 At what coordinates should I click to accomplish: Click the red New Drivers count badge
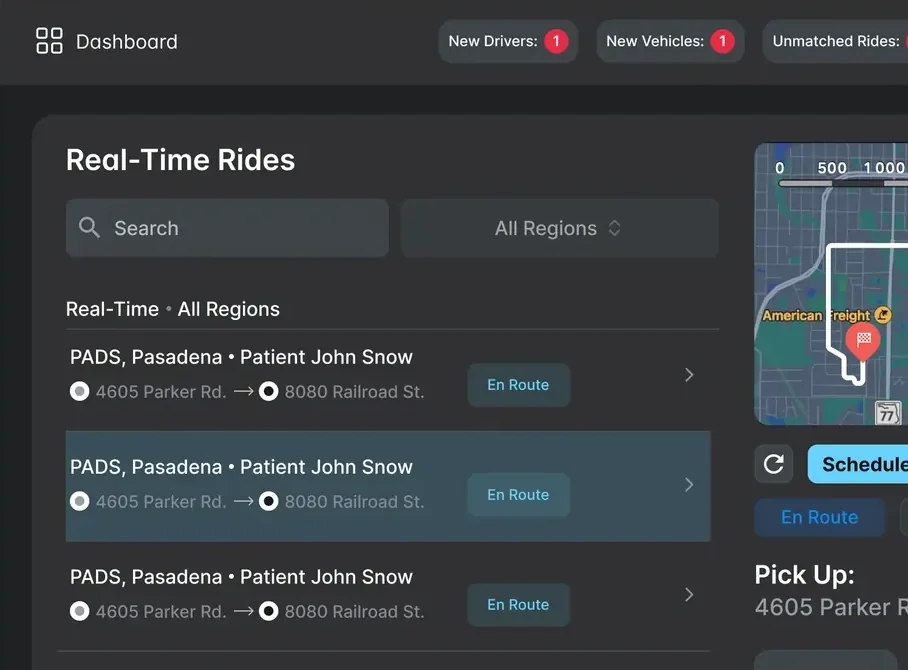tap(556, 41)
